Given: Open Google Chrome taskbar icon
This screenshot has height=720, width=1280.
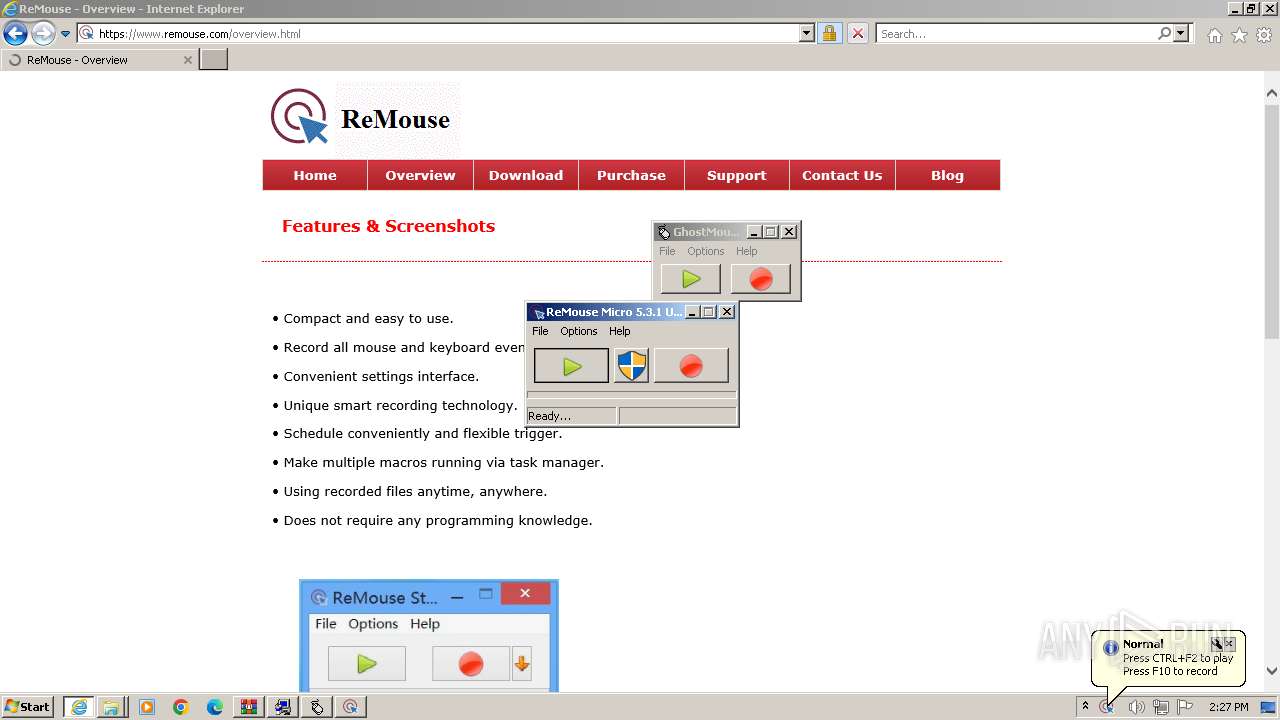Looking at the screenshot, I should coord(181,707).
